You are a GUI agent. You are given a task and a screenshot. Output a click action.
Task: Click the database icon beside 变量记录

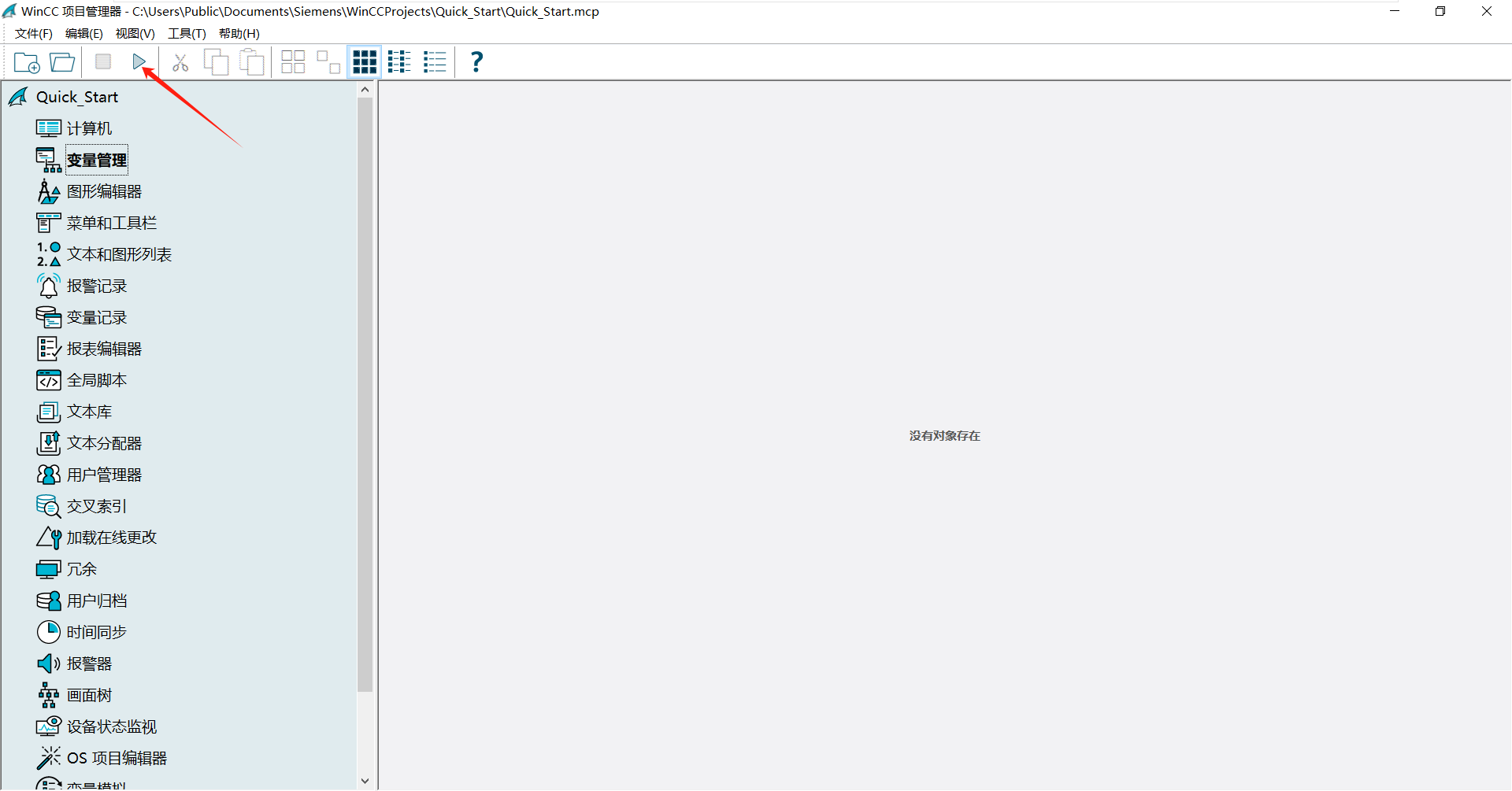[x=49, y=317]
